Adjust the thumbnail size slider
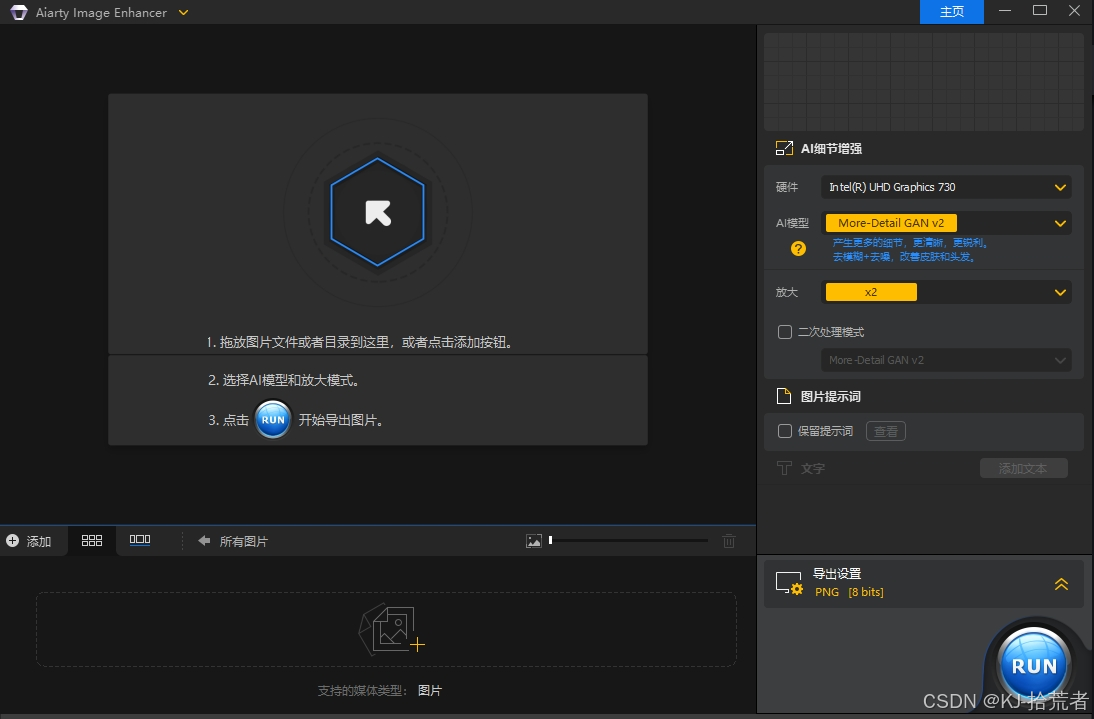This screenshot has height=719, width=1094. [629, 540]
